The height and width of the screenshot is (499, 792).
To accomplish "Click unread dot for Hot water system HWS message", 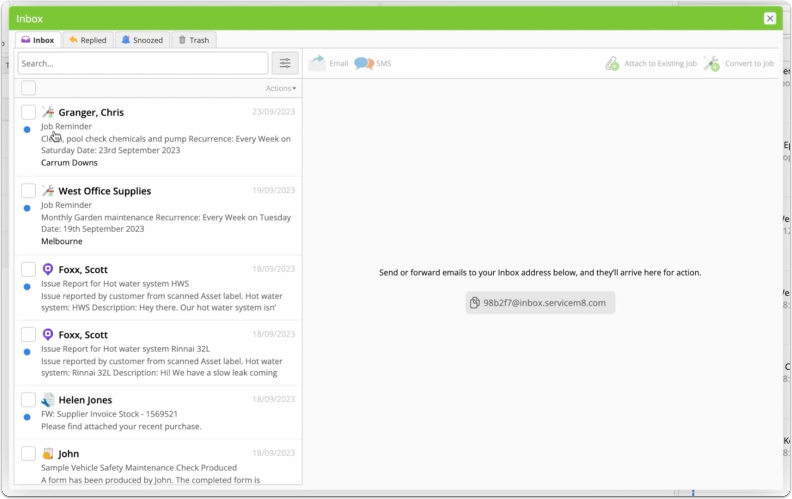I will point(27,287).
